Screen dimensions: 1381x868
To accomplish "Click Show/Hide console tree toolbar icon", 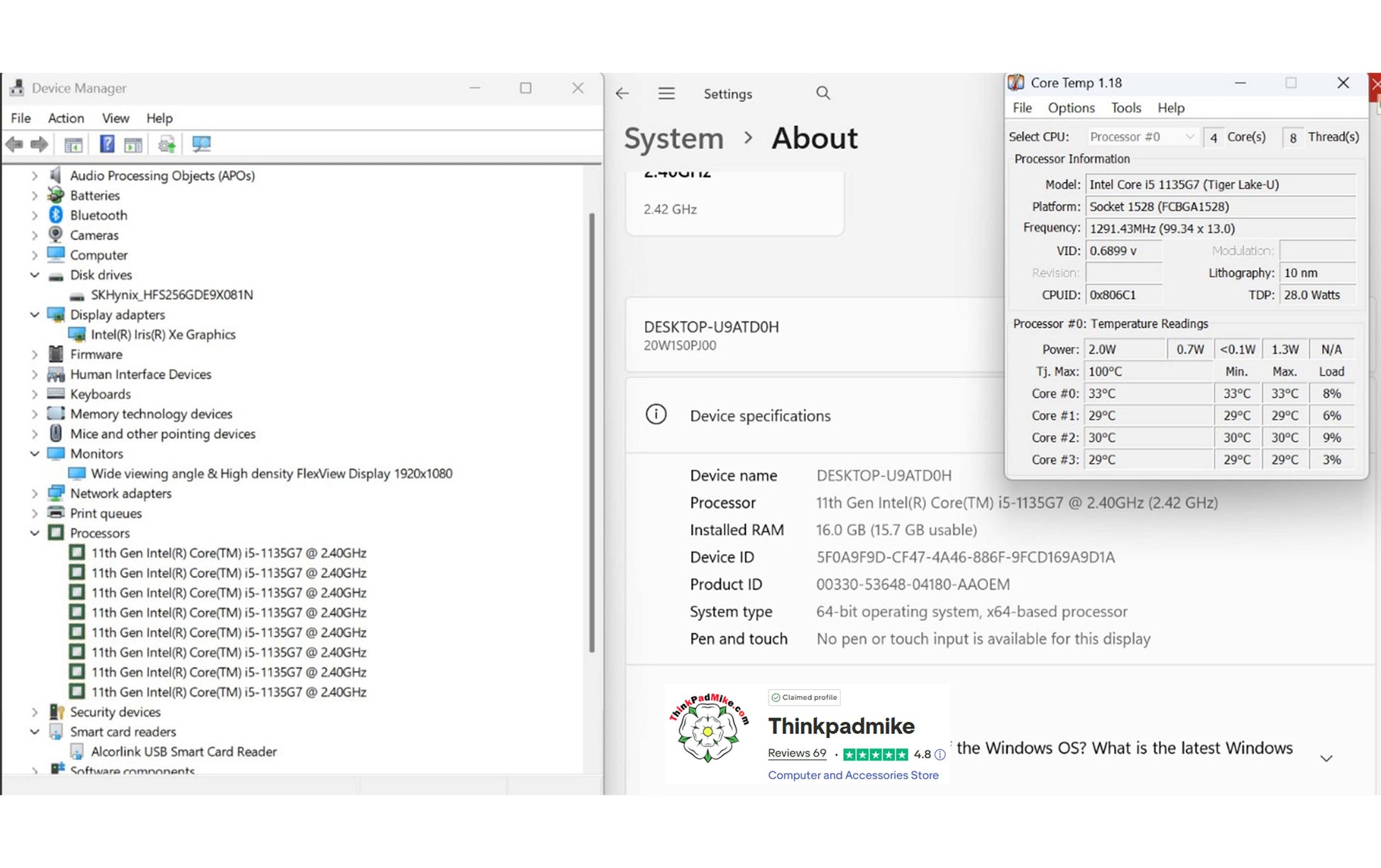I will (x=73, y=145).
